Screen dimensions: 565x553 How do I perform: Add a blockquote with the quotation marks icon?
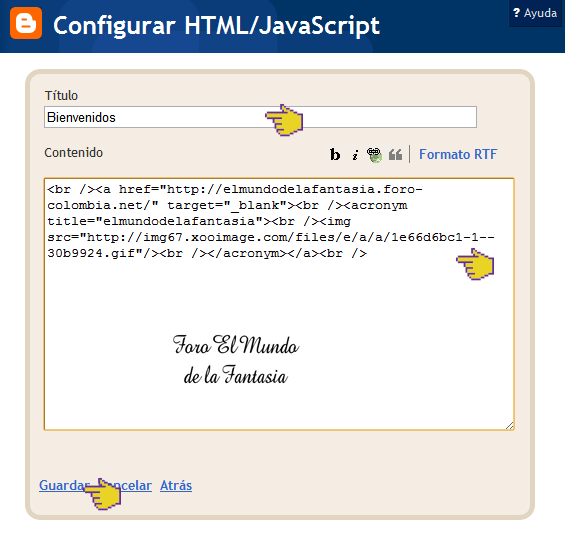[395, 155]
